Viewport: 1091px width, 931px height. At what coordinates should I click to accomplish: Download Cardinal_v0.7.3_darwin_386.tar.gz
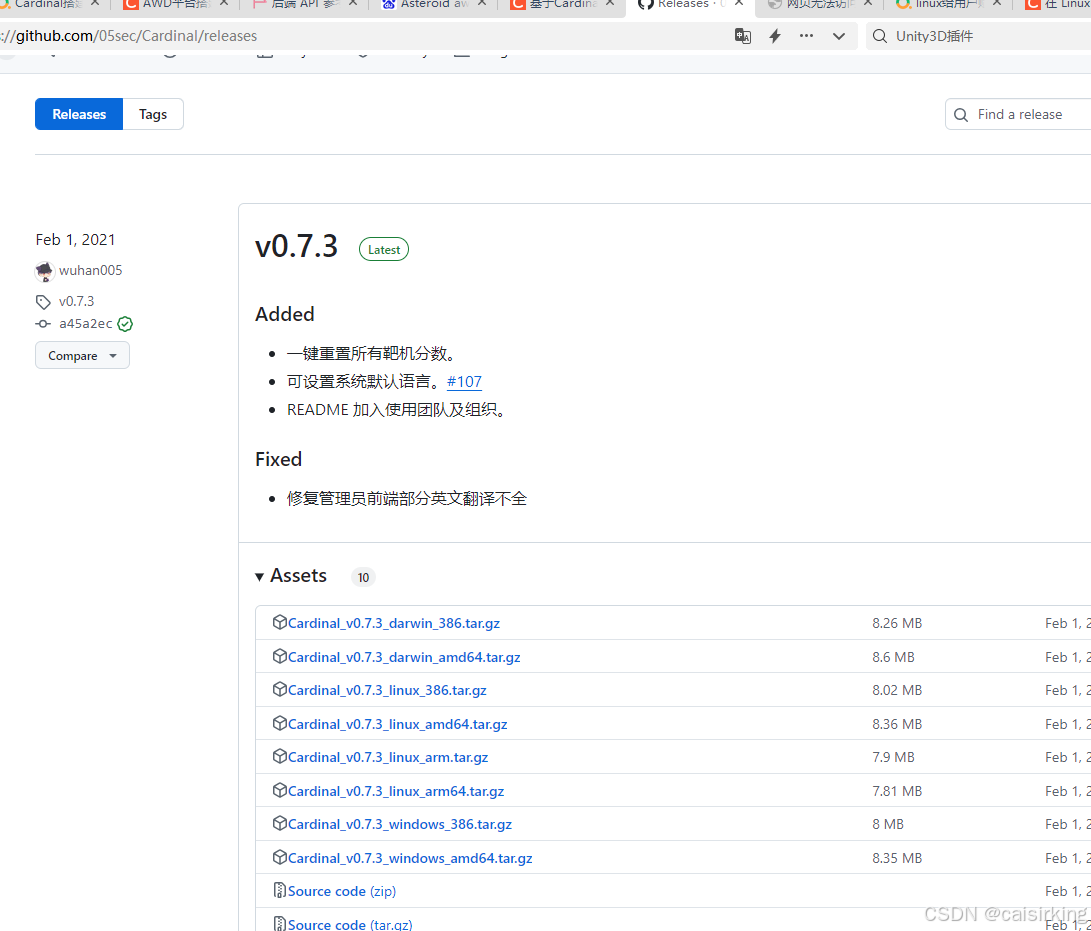pyautogui.click(x=394, y=623)
